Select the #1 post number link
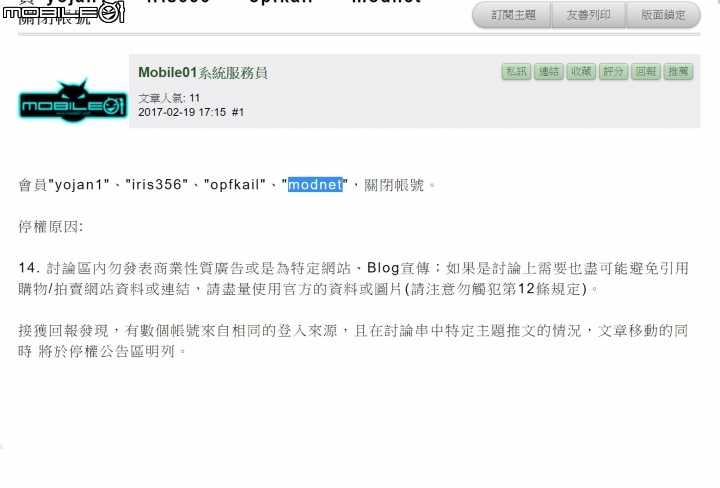 pyautogui.click(x=237, y=112)
